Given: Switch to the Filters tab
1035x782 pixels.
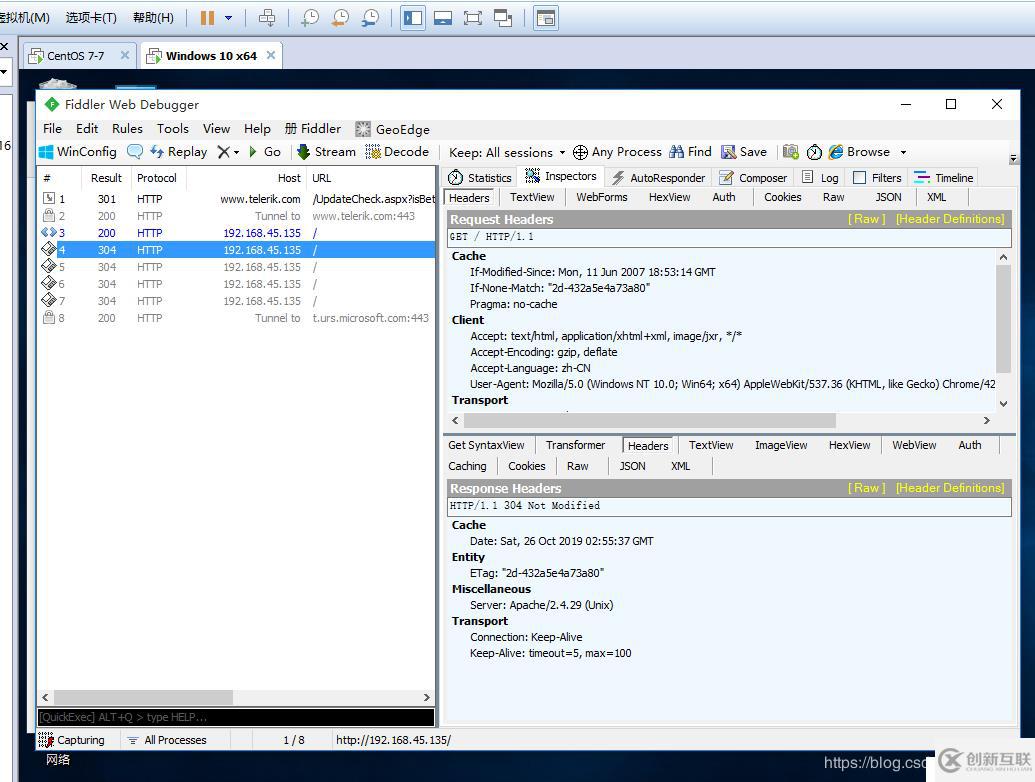Looking at the screenshot, I should point(877,178).
